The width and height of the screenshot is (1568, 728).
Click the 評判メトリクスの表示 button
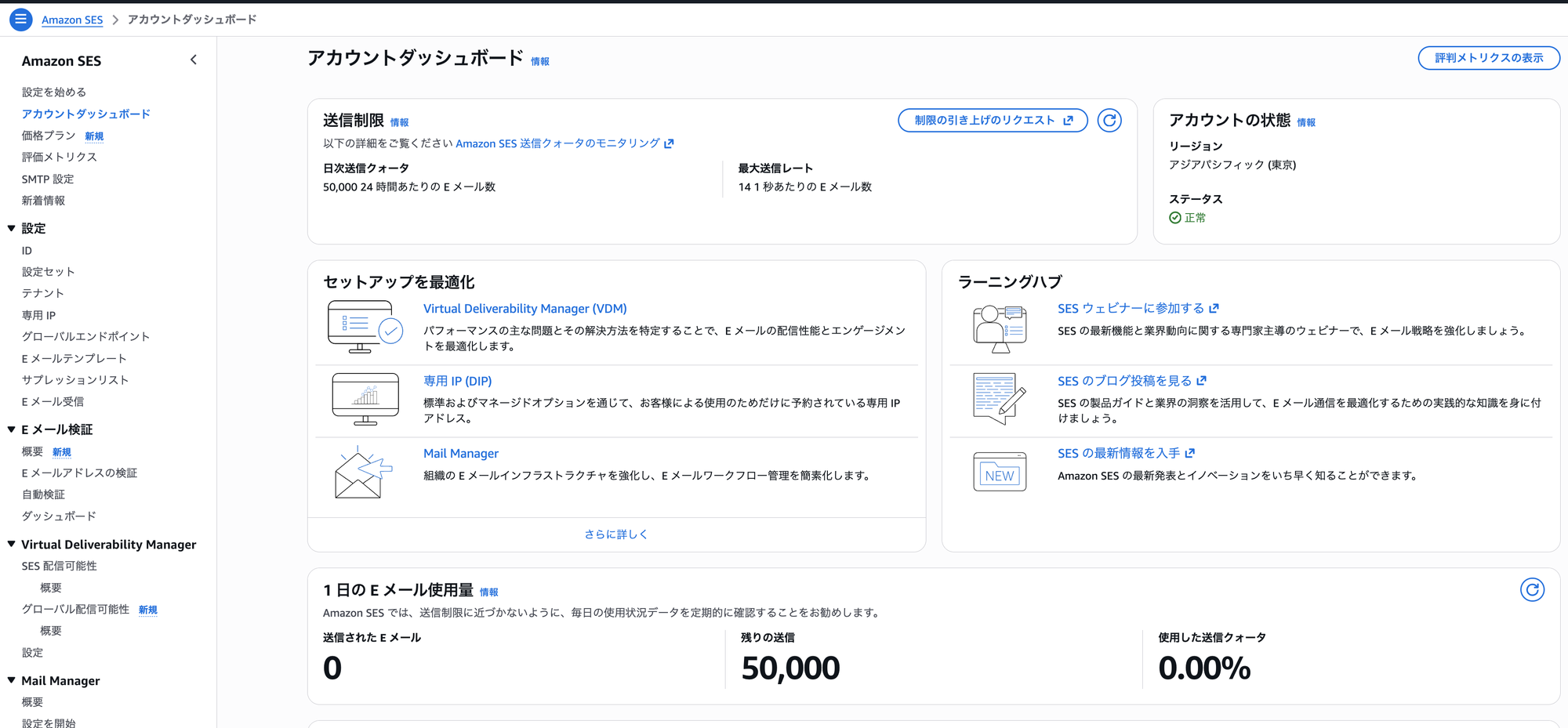1489,58
